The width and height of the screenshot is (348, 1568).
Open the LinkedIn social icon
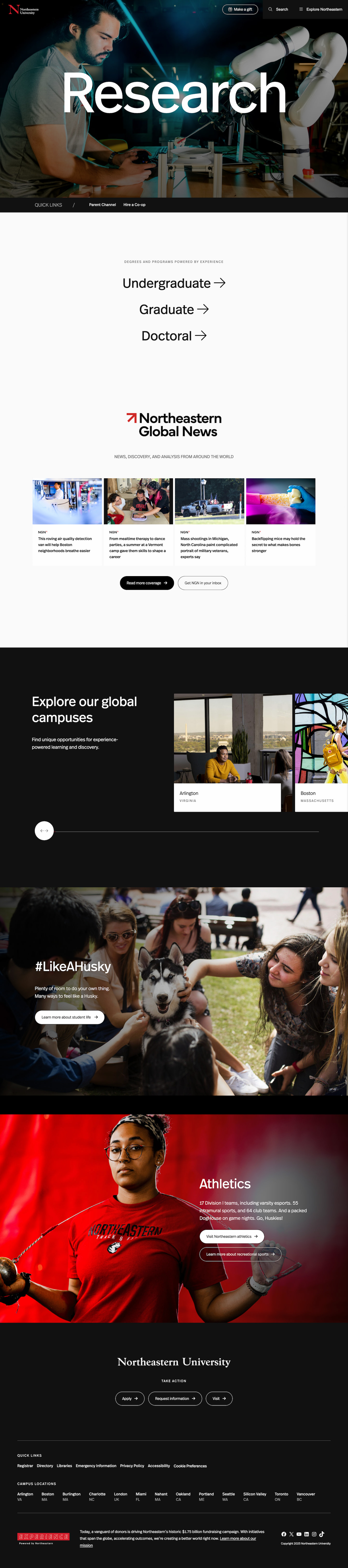click(307, 1534)
